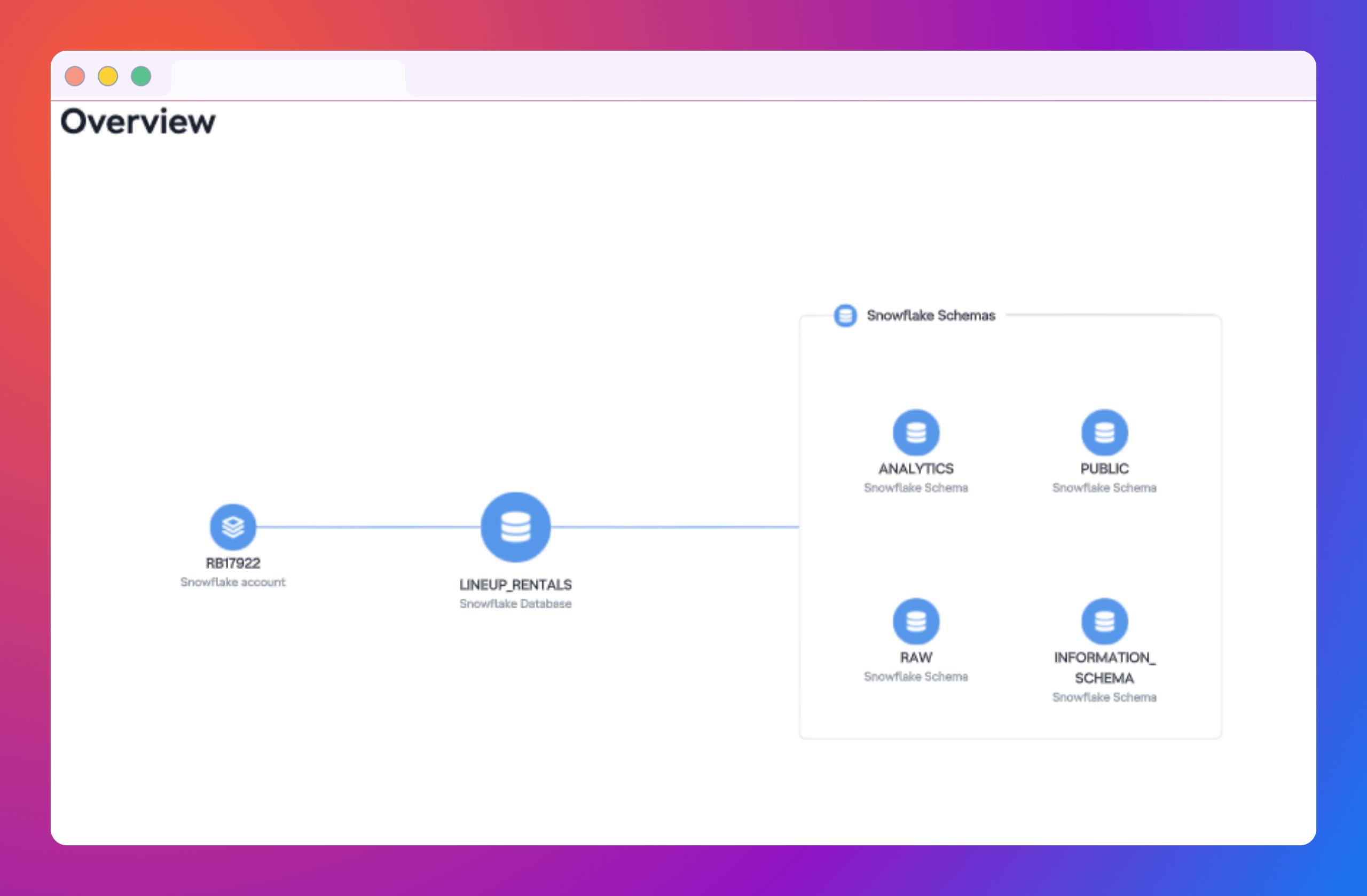Click the 'ANALYTICS' label text
This screenshot has height=896, width=1367.
pyautogui.click(x=916, y=469)
